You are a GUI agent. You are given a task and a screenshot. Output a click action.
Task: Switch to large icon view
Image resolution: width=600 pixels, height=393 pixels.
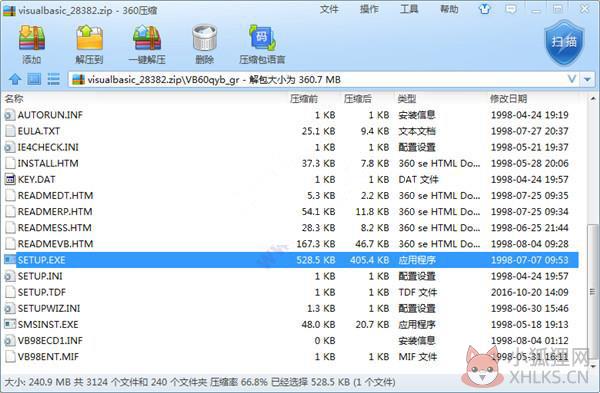click(34, 79)
